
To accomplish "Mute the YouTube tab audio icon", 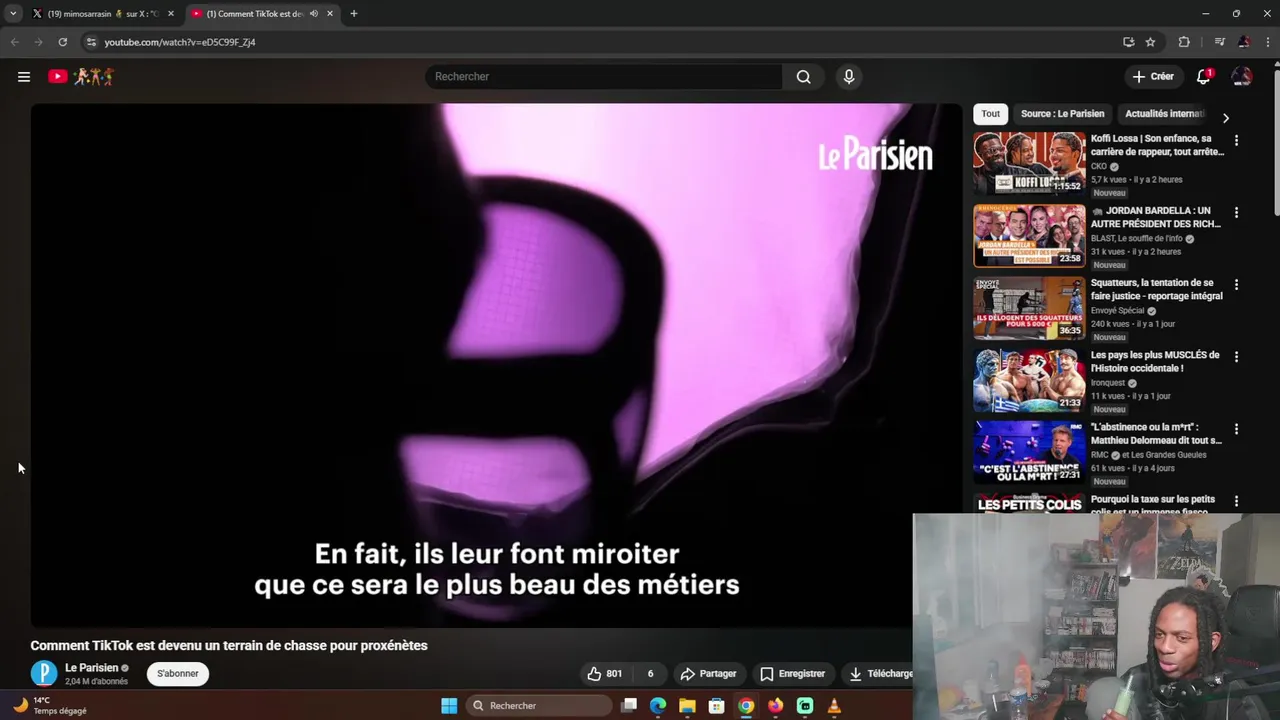I will coord(313,14).
